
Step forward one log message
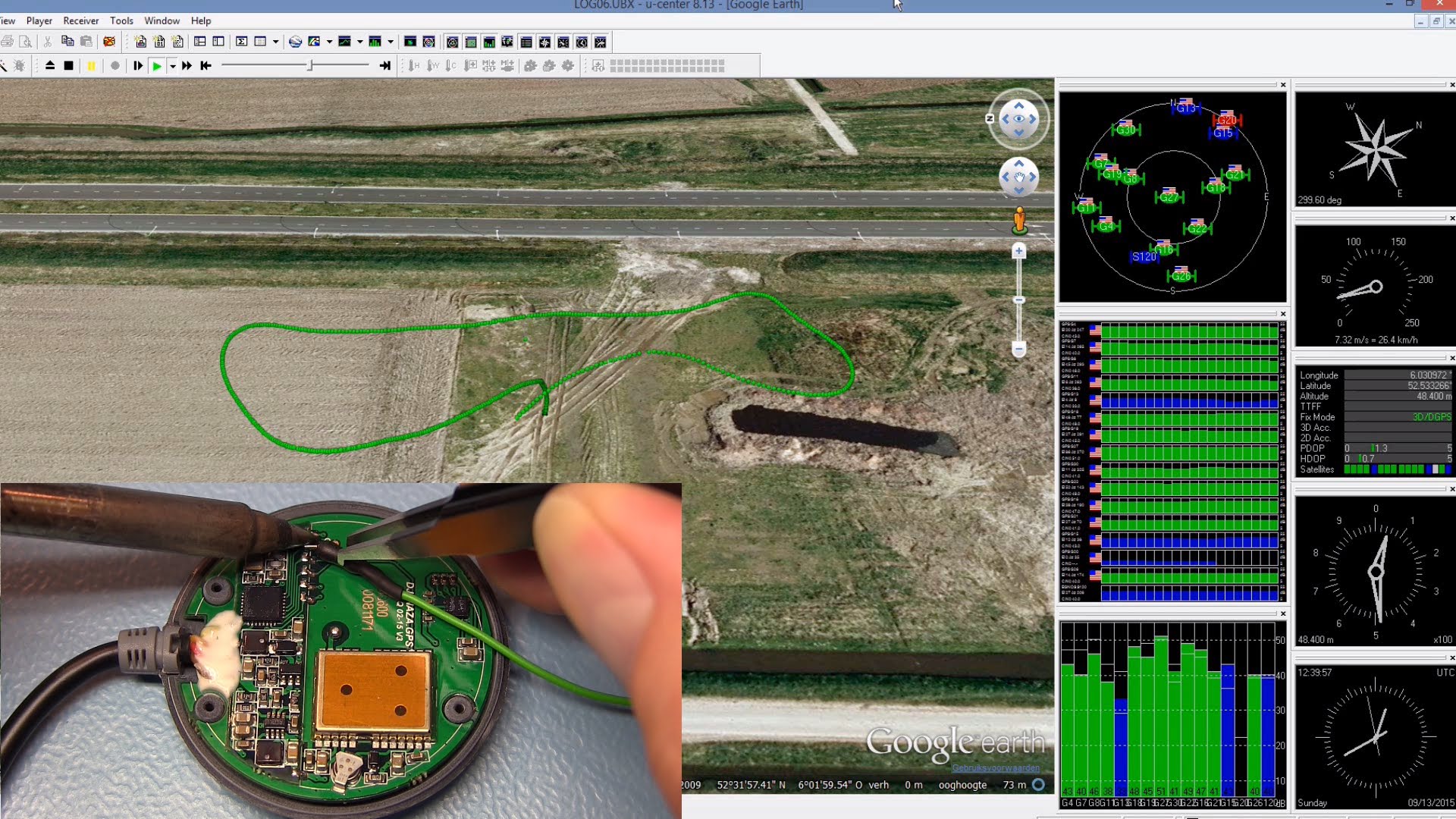click(138, 66)
